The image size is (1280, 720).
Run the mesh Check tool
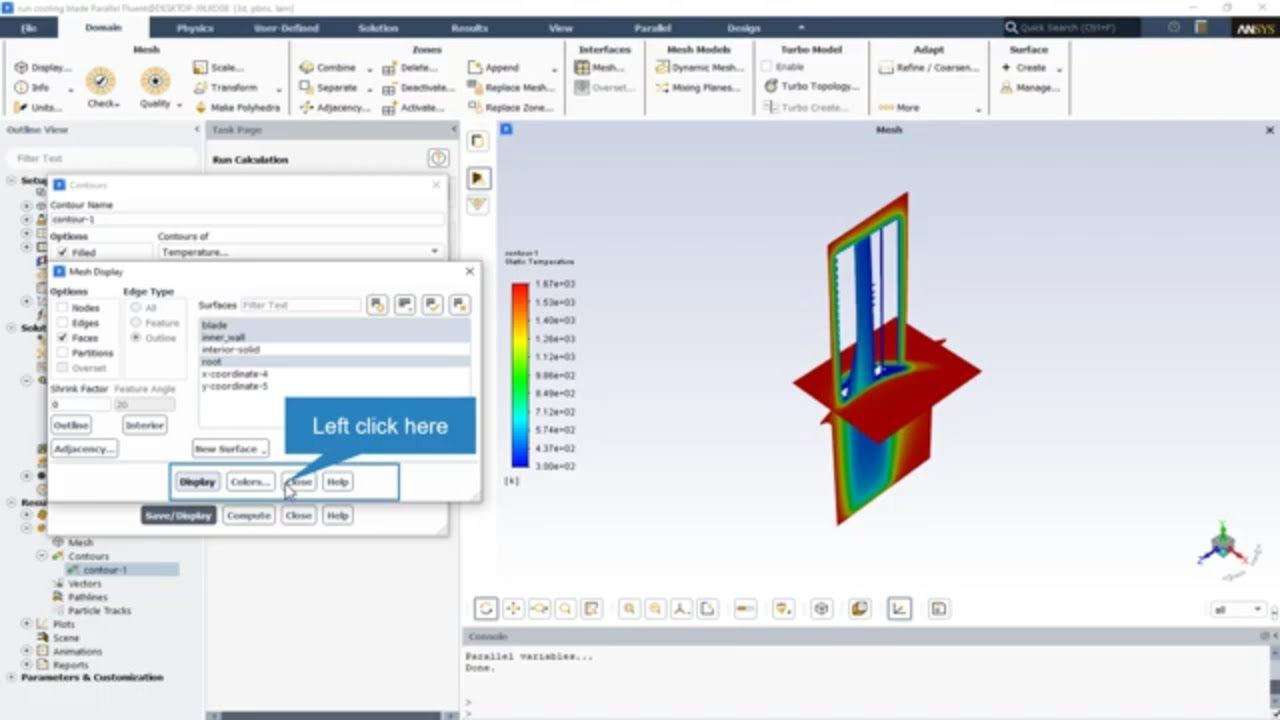pos(101,86)
